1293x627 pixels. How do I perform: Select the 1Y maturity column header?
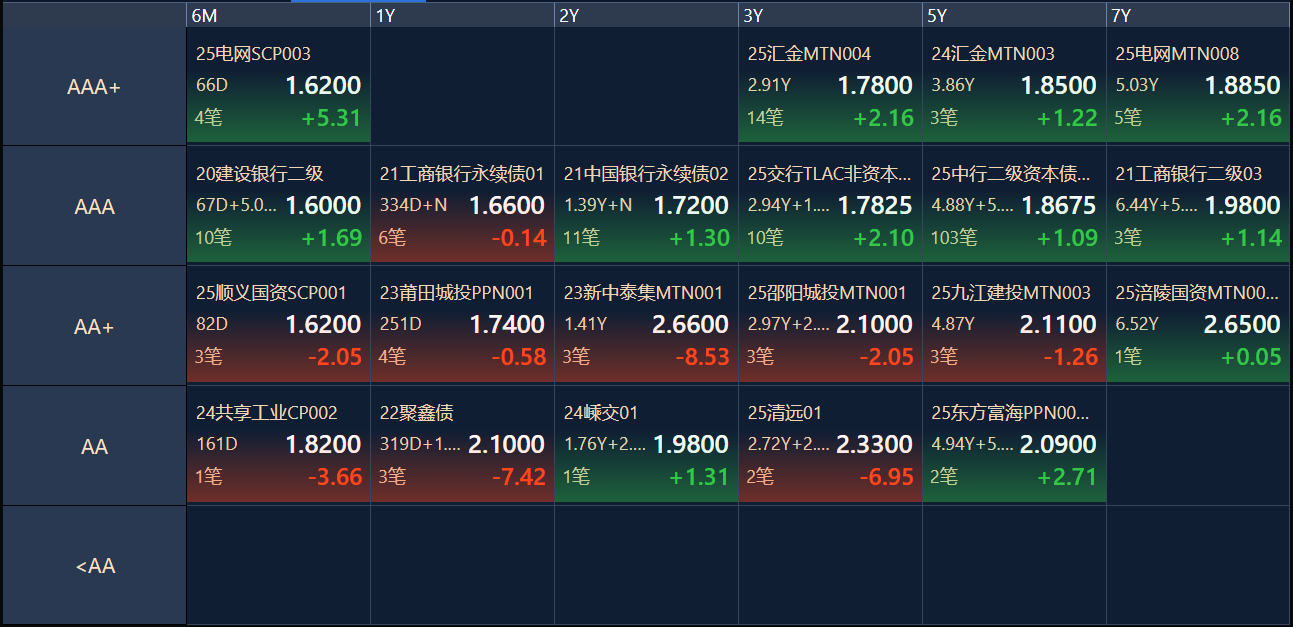coord(462,15)
